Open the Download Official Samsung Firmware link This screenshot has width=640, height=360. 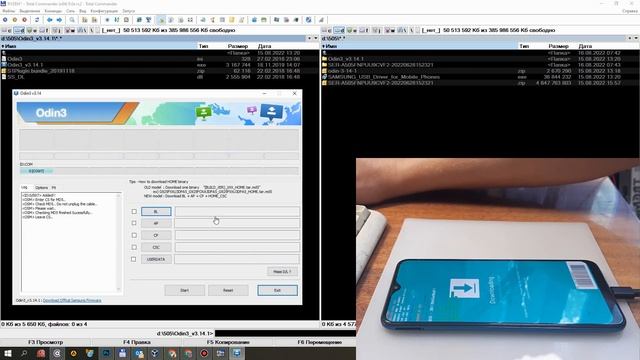coord(72,300)
